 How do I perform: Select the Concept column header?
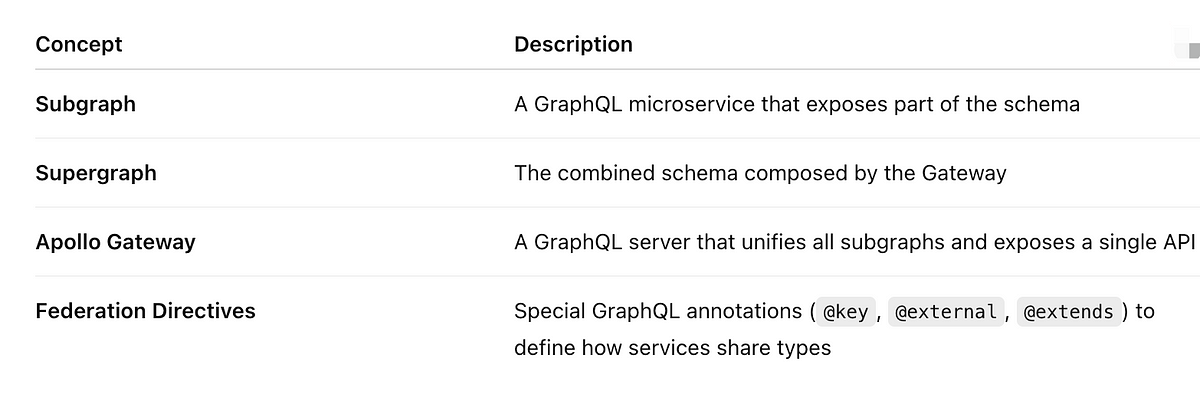coord(79,44)
